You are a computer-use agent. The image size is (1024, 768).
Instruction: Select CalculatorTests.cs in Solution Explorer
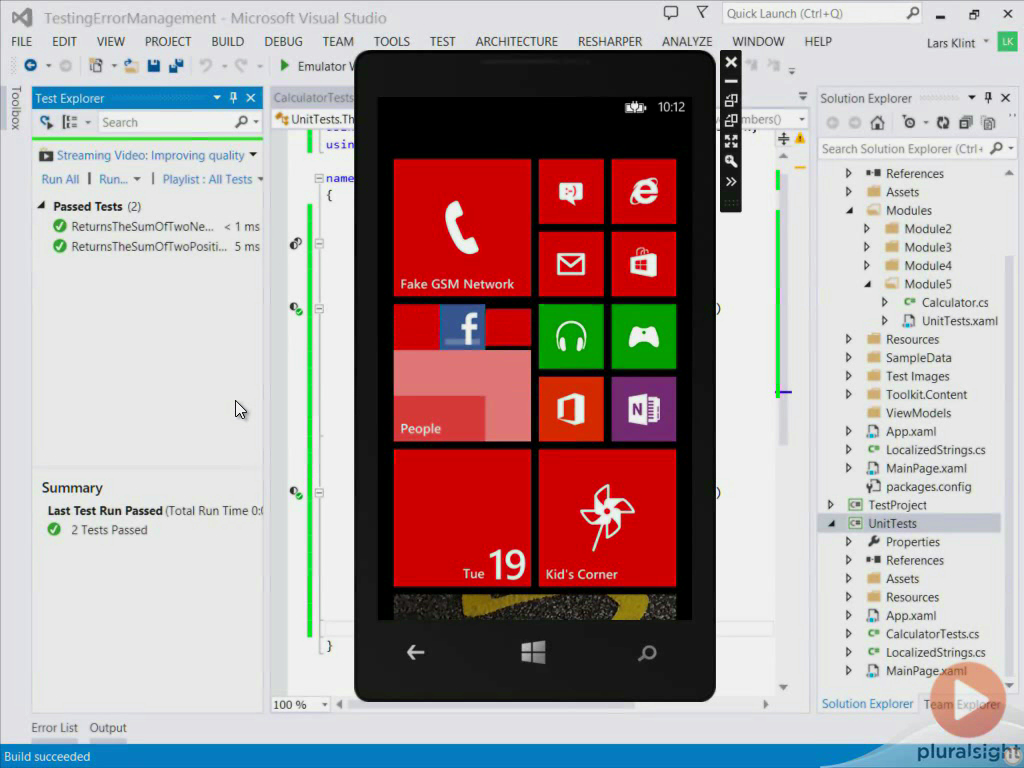tap(932, 633)
